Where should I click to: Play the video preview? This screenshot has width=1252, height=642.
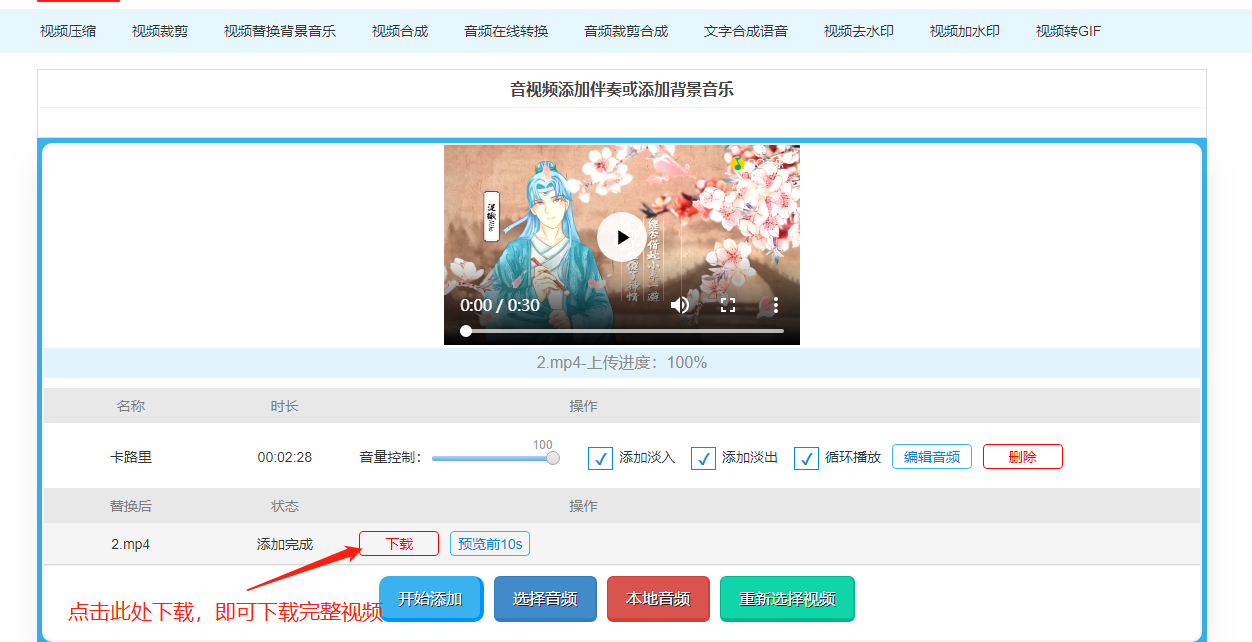622,237
